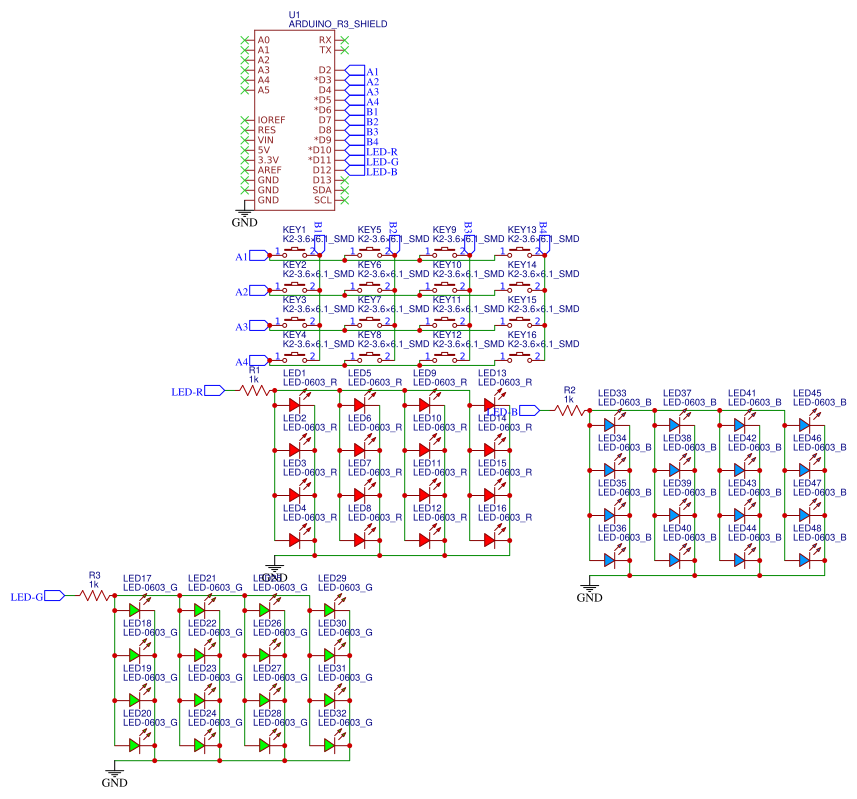
Task: Click the no-connect cross on the 5V pin
Action: (x=245, y=150)
